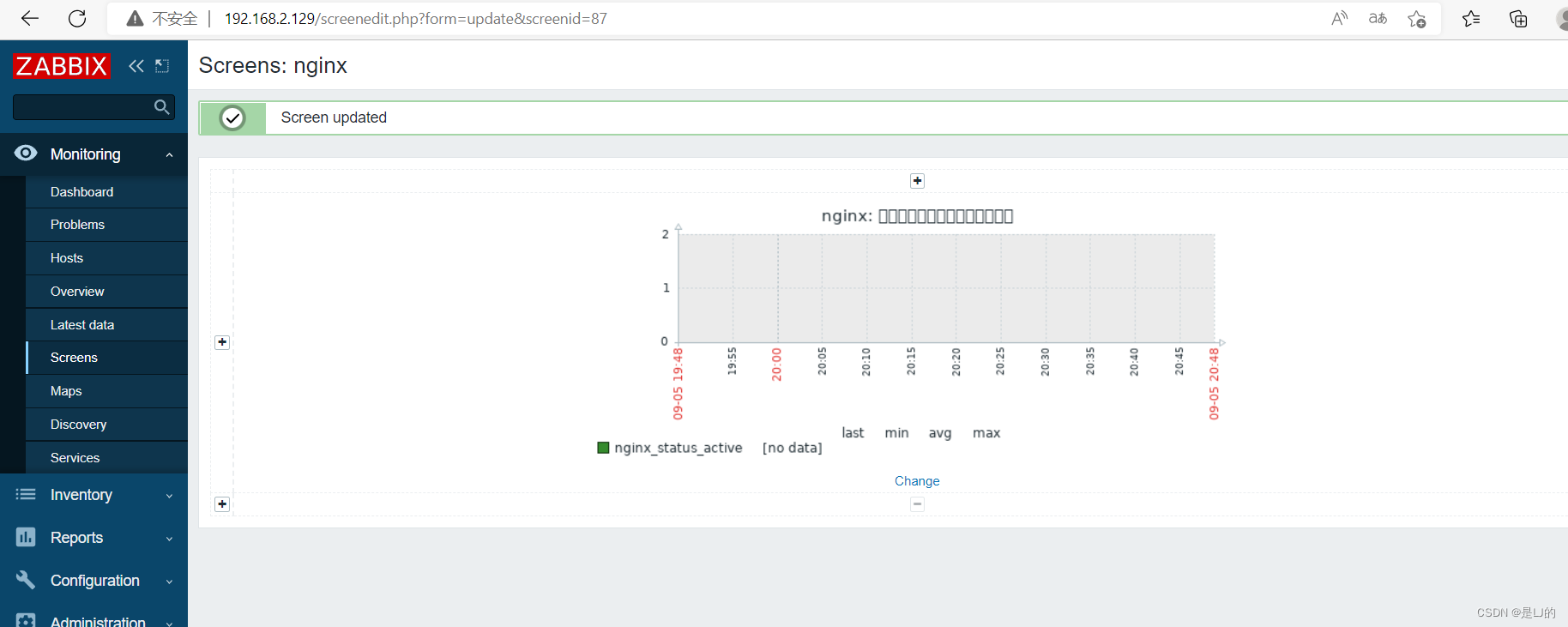Click the nginx graph plot area

[946, 288]
